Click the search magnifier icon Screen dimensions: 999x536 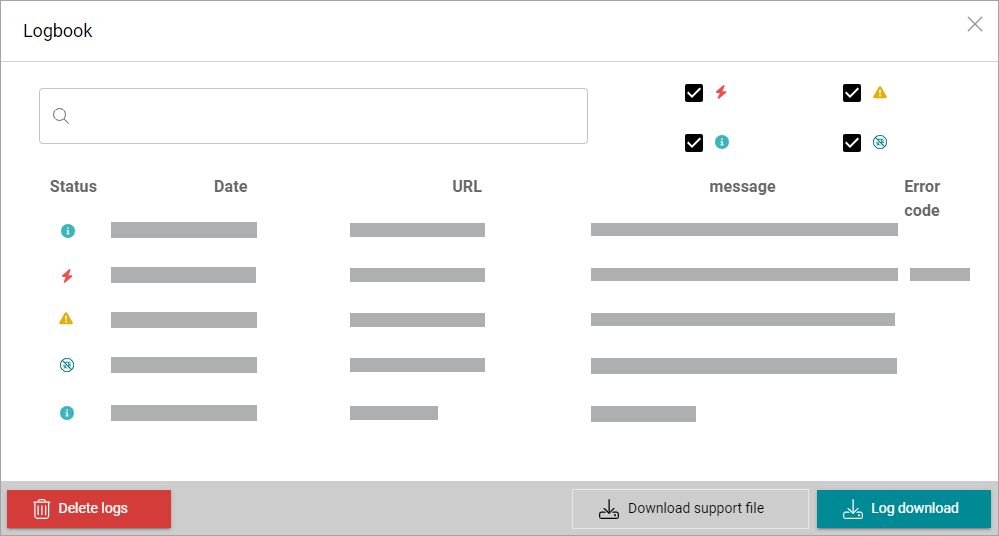[x=61, y=116]
